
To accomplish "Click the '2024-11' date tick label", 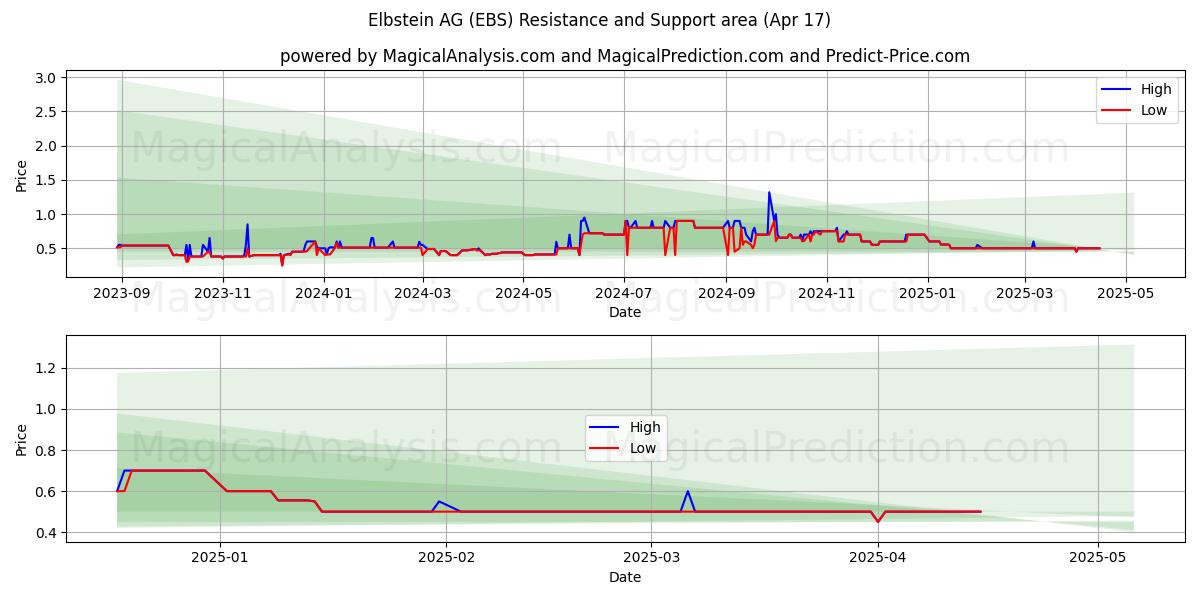I will coord(828,293).
